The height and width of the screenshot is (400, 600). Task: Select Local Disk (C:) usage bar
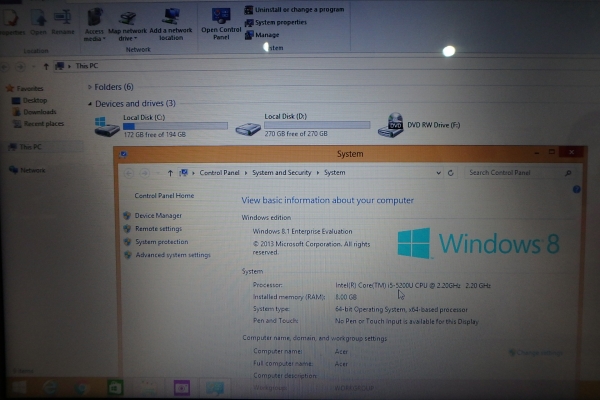175,126
